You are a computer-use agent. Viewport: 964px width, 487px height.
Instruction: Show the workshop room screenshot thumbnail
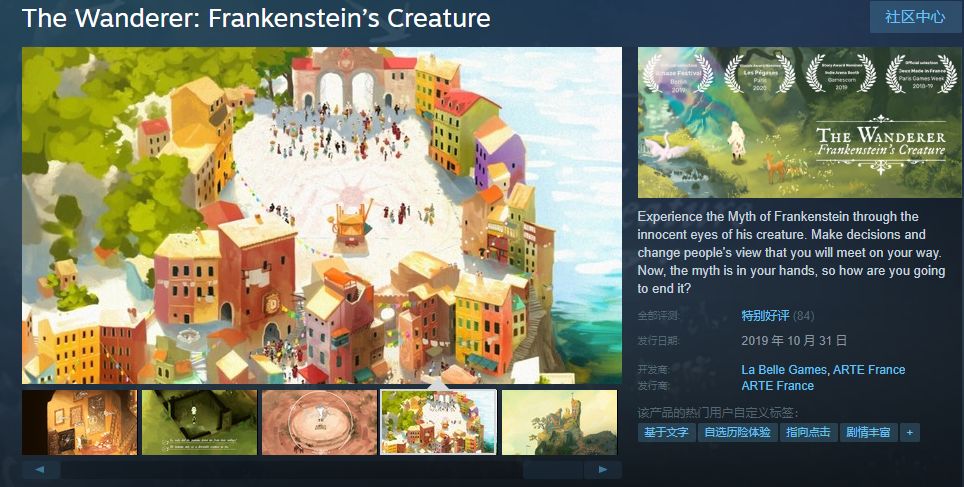click(x=79, y=422)
